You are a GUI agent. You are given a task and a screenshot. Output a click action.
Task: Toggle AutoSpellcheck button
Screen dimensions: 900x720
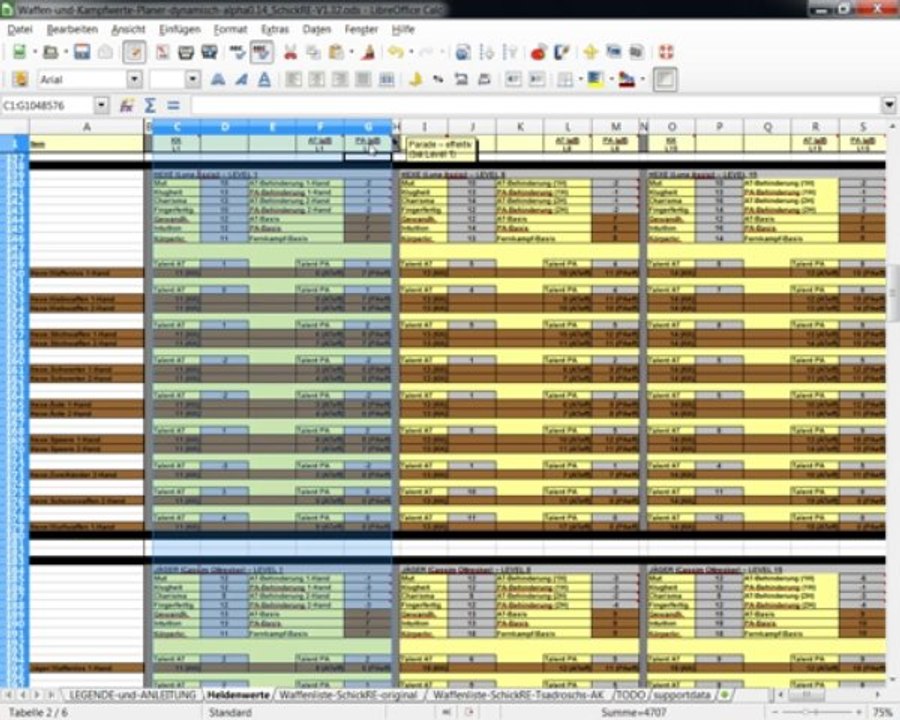261,52
